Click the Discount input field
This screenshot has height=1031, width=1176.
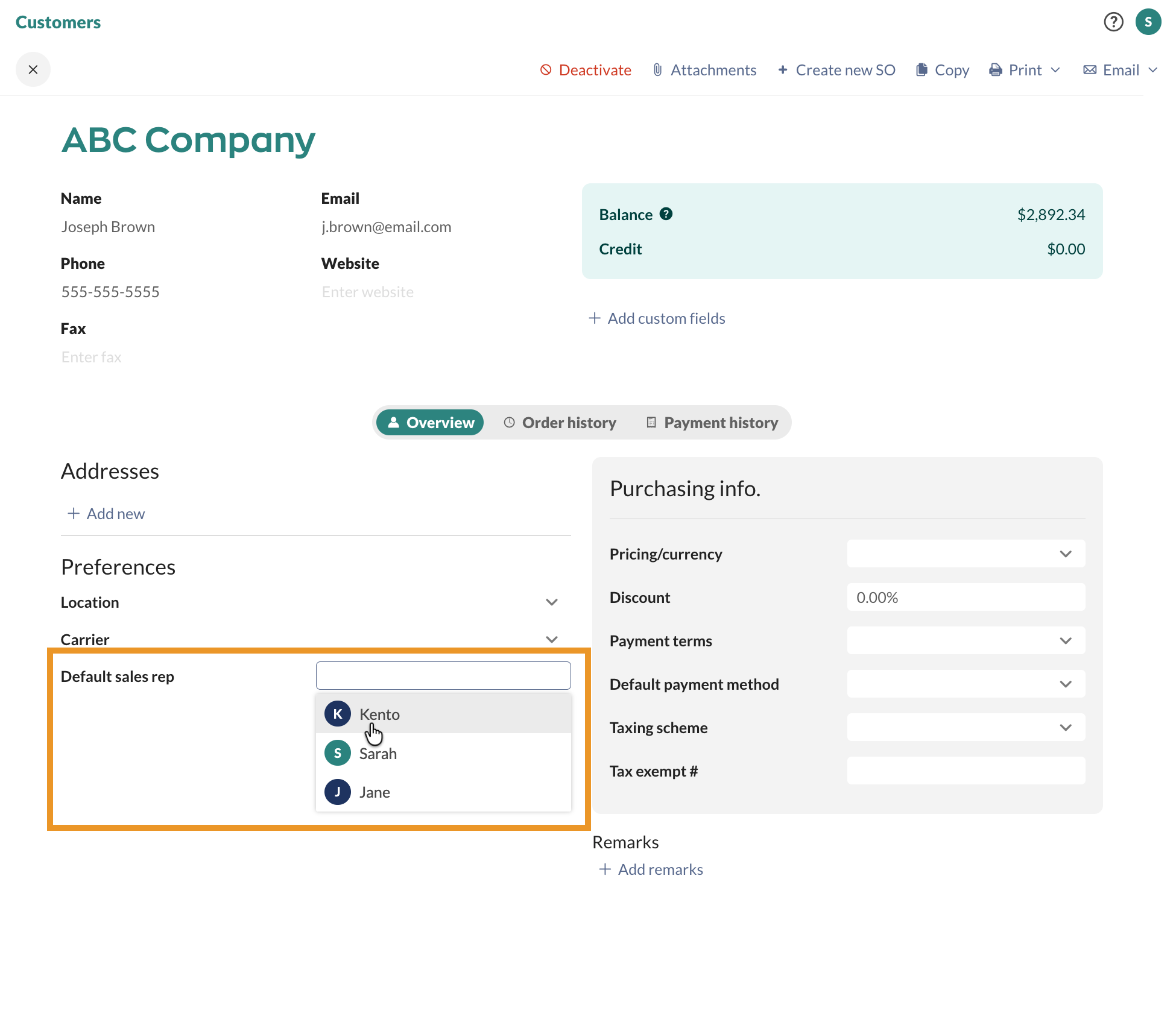point(965,597)
